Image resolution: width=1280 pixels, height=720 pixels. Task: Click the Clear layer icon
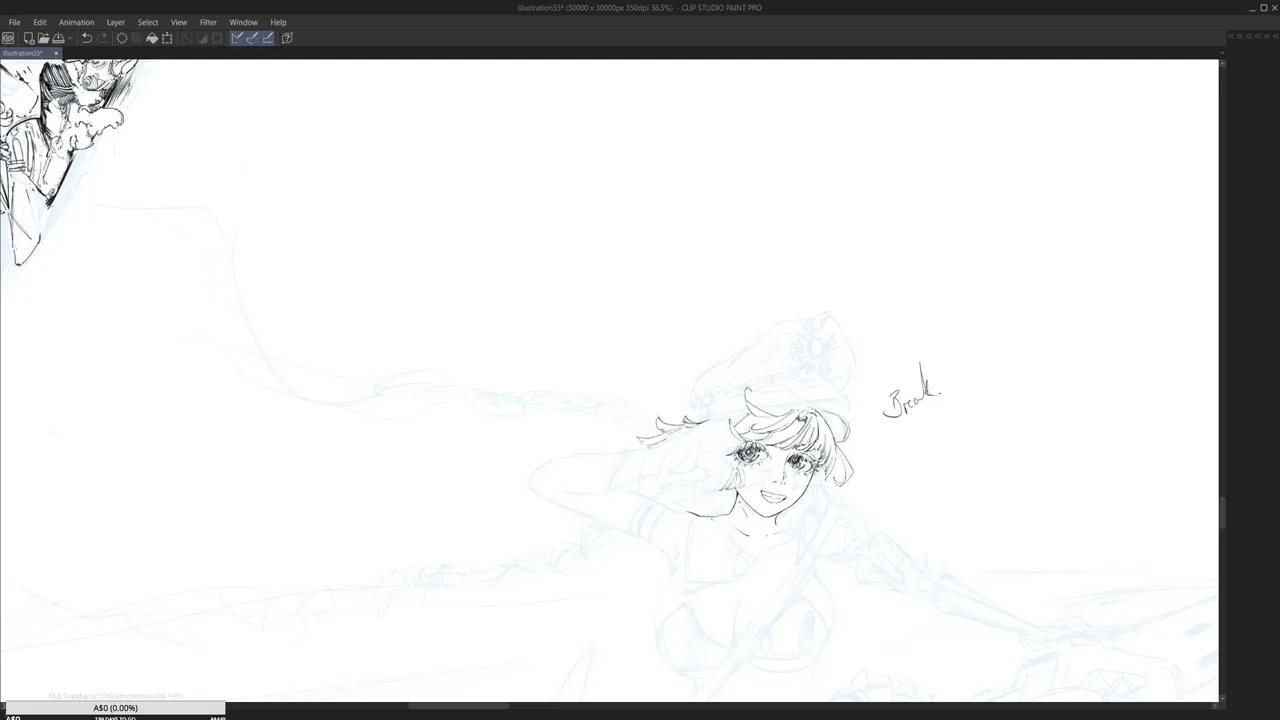[x=122, y=38]
